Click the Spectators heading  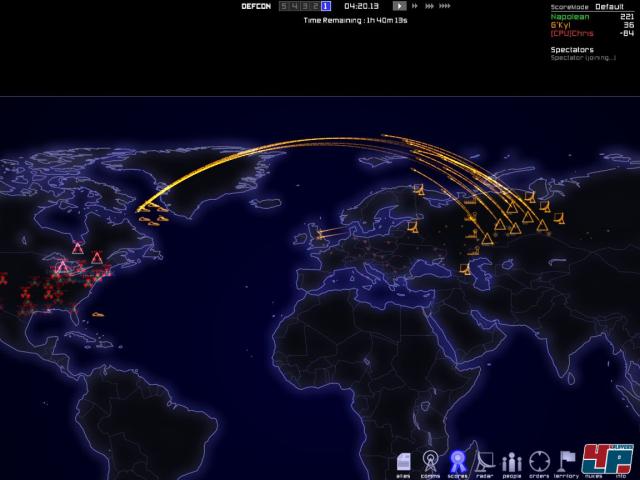572,50
